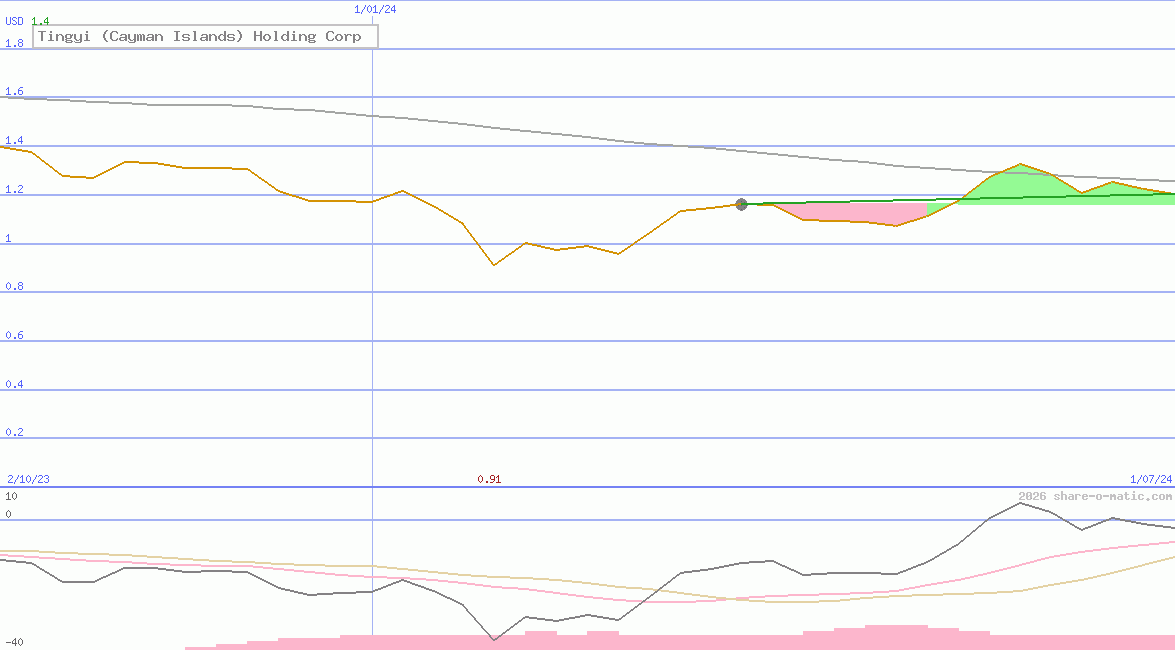Click the green shaded gain peak area
The image size is (1175, 650).
pos(1019,184)
